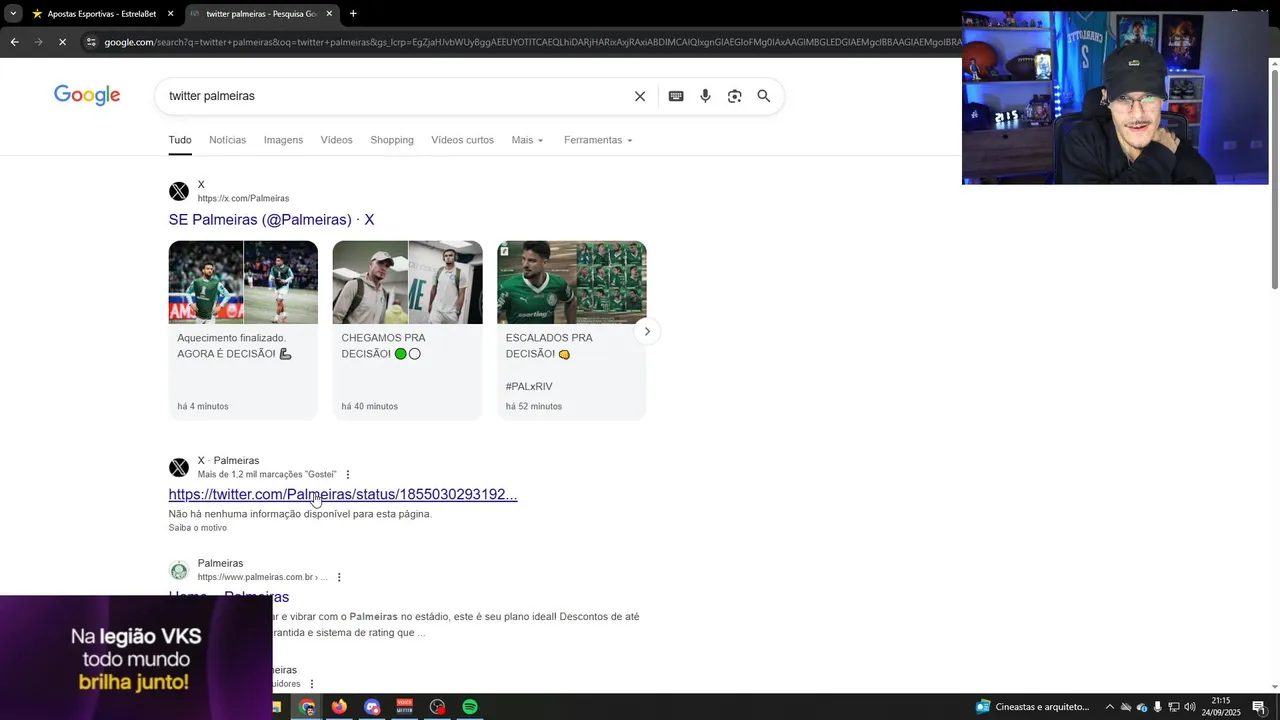Click the 'há 4 minutos' tweet timestamp
The width and height of the screenshot is (1280, 720).
pyautogui.click(x=203, y=406)
